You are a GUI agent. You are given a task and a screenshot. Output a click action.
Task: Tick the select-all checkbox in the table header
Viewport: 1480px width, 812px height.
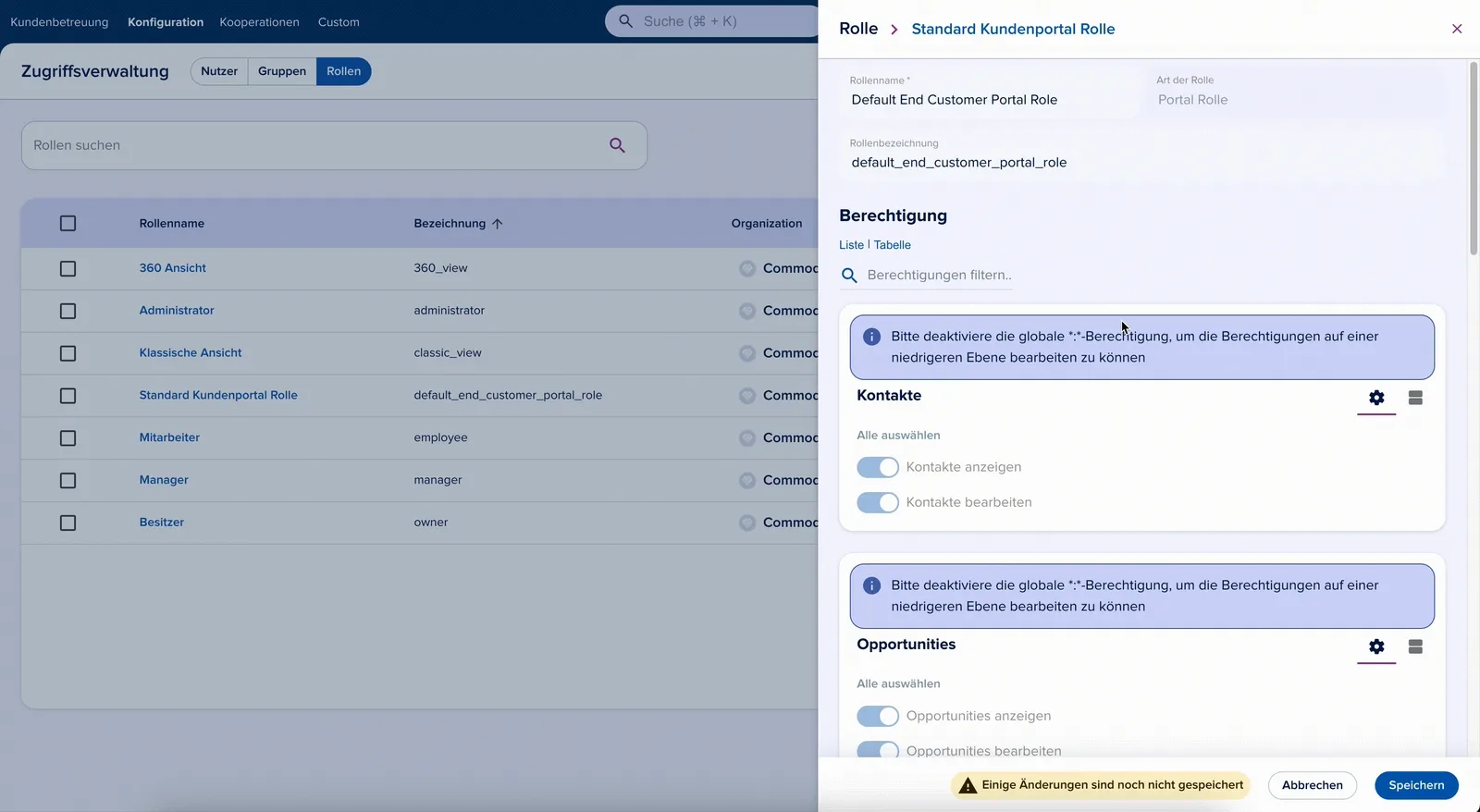[x=68, y=223]
